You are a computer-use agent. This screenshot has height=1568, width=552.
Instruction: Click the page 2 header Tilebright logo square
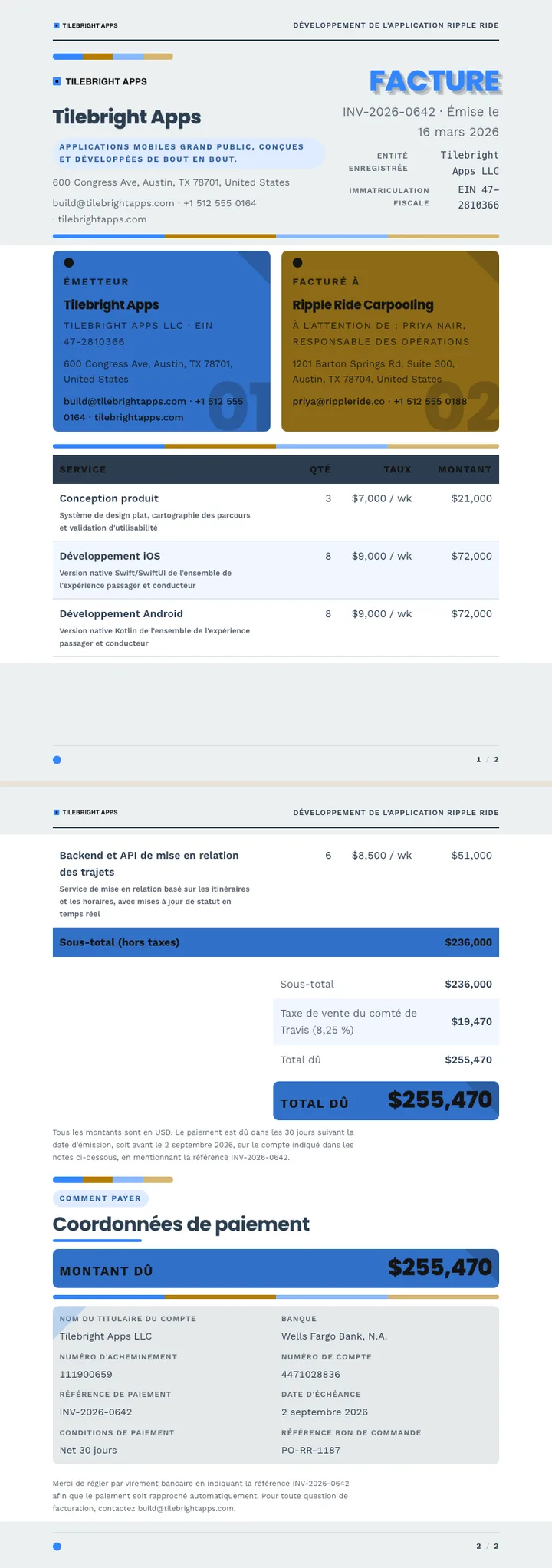pyautogui.click(x=57, y=812)
